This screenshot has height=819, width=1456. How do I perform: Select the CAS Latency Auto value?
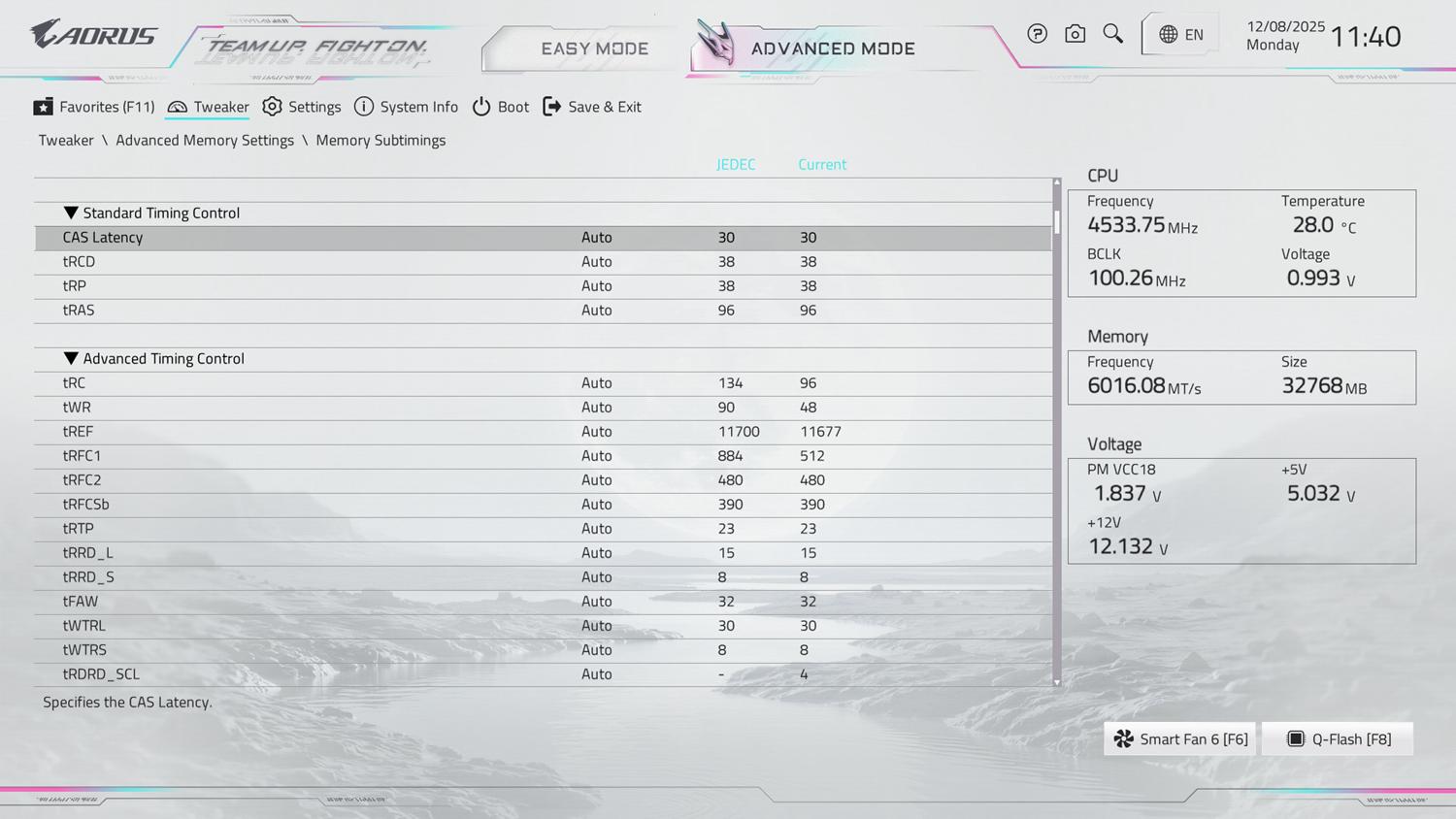tap(596, 238)
